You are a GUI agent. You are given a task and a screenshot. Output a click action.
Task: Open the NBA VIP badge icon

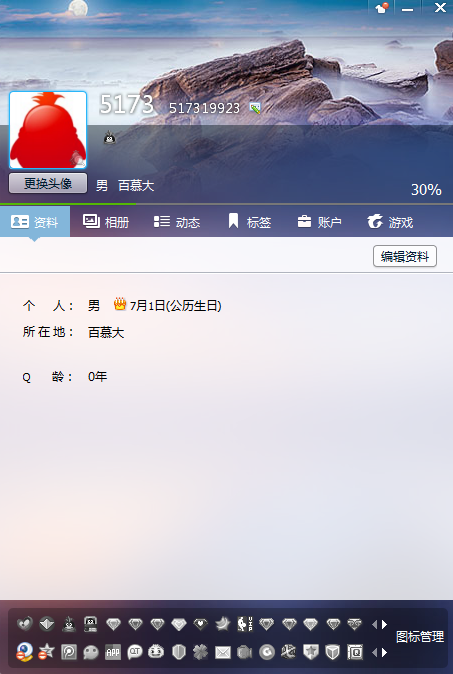pyautogui.click(x=245, y=624)
